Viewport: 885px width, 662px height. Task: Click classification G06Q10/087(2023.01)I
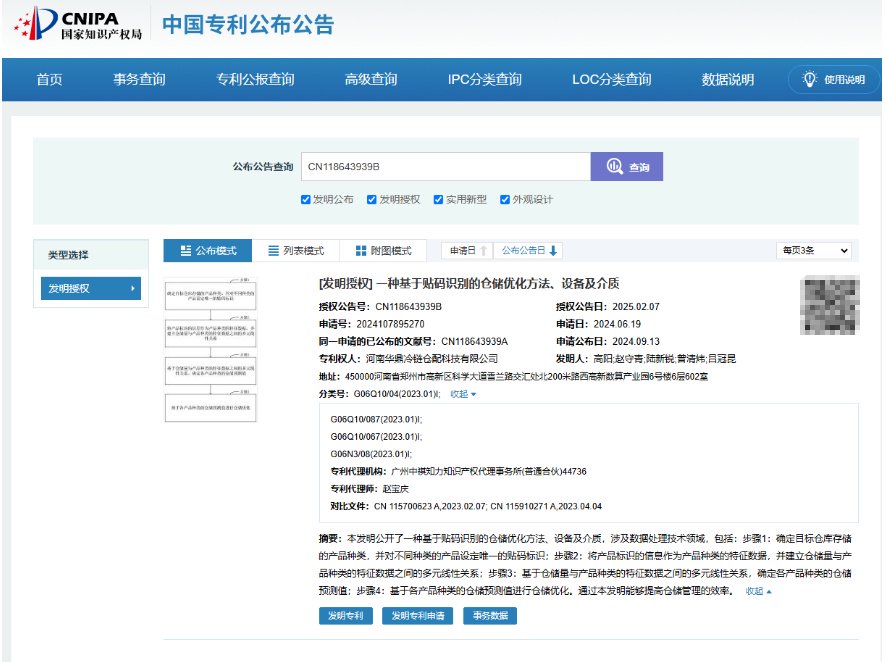(x=376, y=419)
